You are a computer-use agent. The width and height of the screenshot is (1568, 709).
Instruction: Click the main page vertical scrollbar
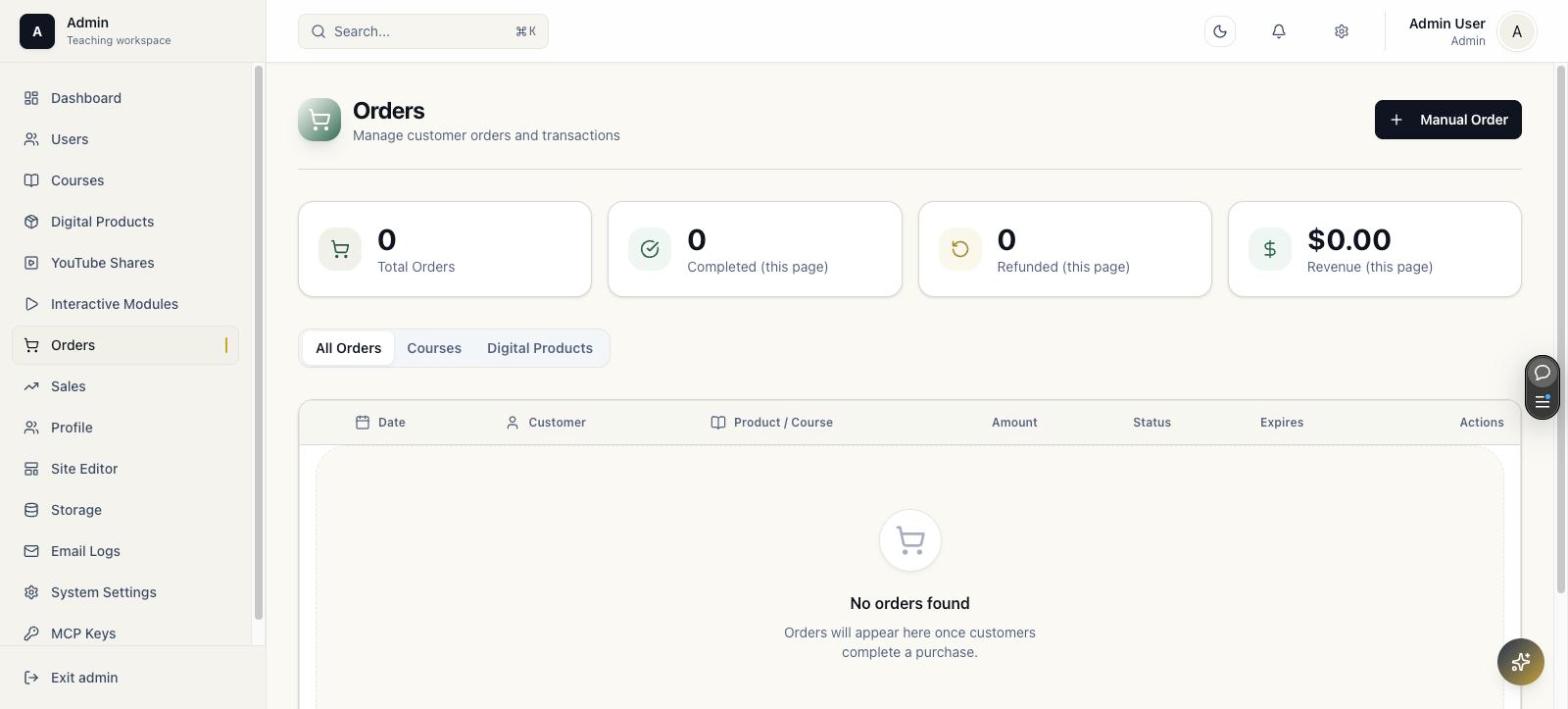pyautogui.click(x=1560, y=329)
